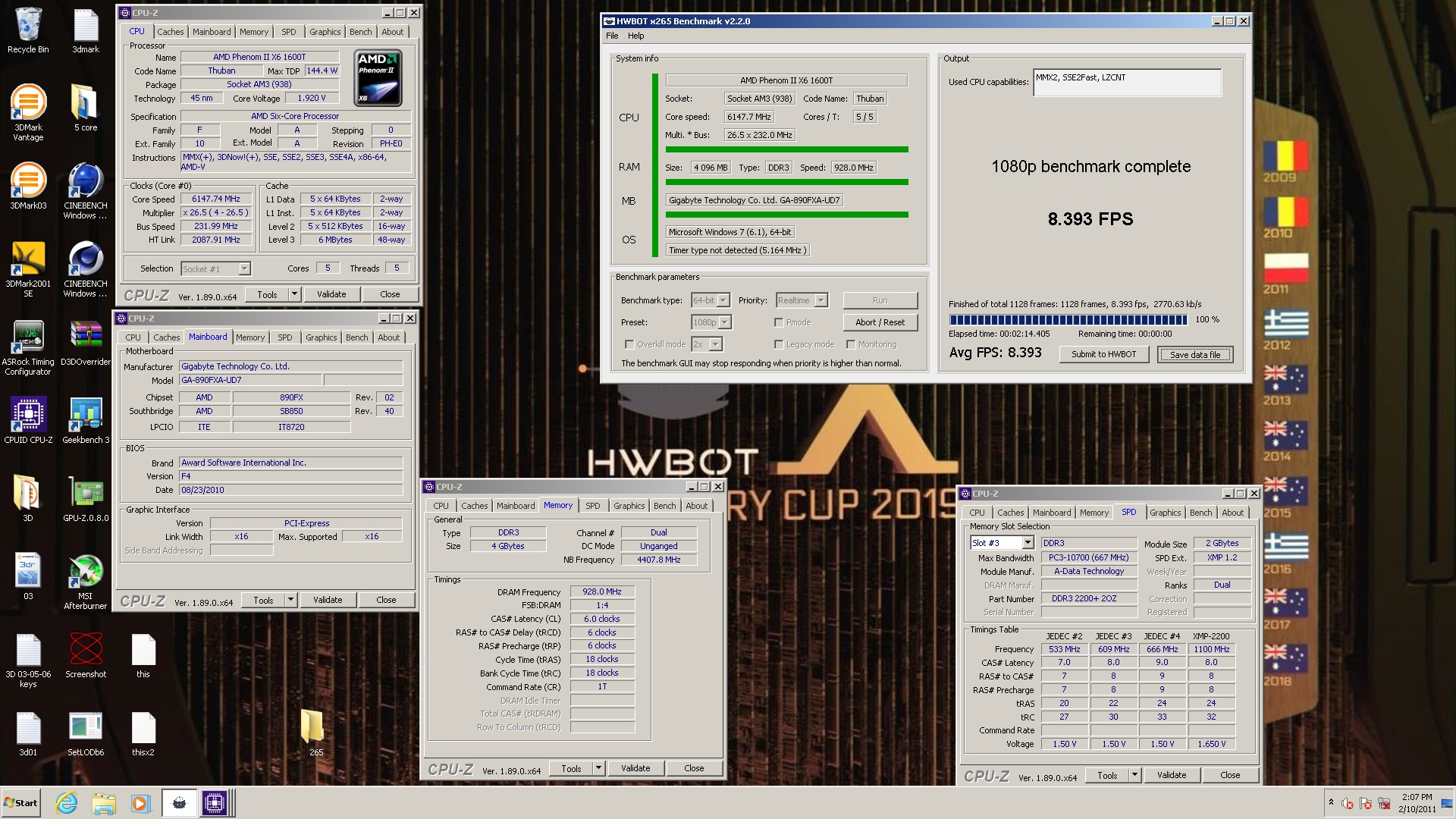Click the clock in system tray
Image resolution: width=1456 pixels, height=819 pixels.
[x=1417, y=803]
